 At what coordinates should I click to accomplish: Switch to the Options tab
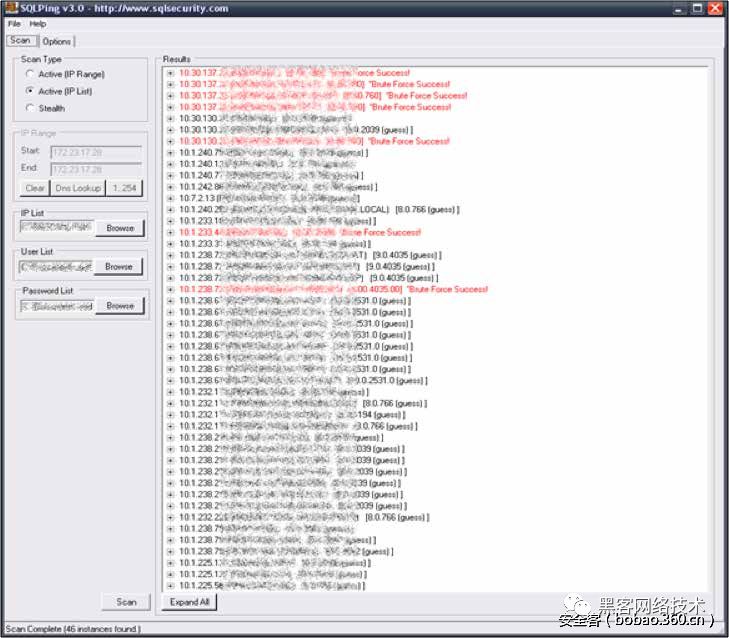[x=57, y=41]
